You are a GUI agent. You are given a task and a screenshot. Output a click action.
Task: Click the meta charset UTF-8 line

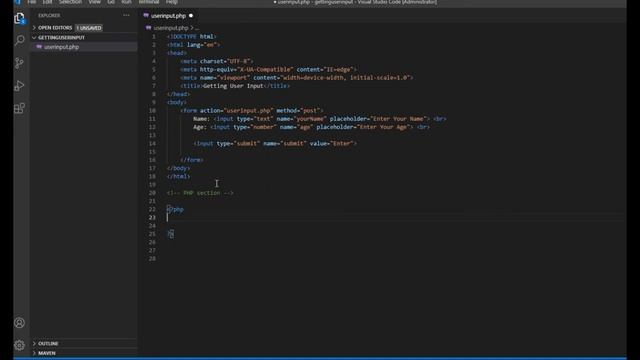click(x=217, y=61)
